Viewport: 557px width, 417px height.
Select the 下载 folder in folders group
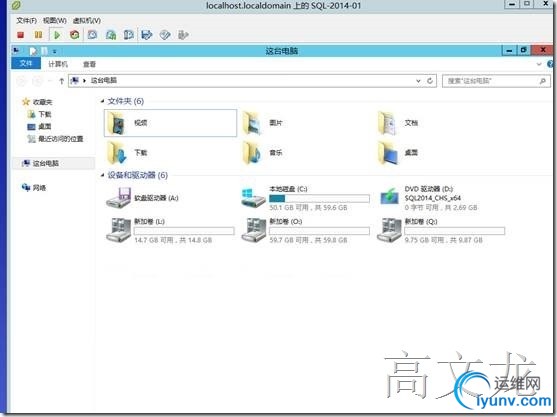click(x=127, y=153)
